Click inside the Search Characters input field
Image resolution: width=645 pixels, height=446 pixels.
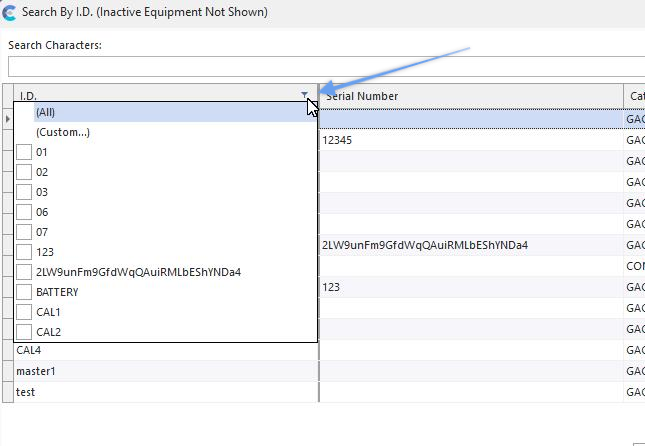326,66
